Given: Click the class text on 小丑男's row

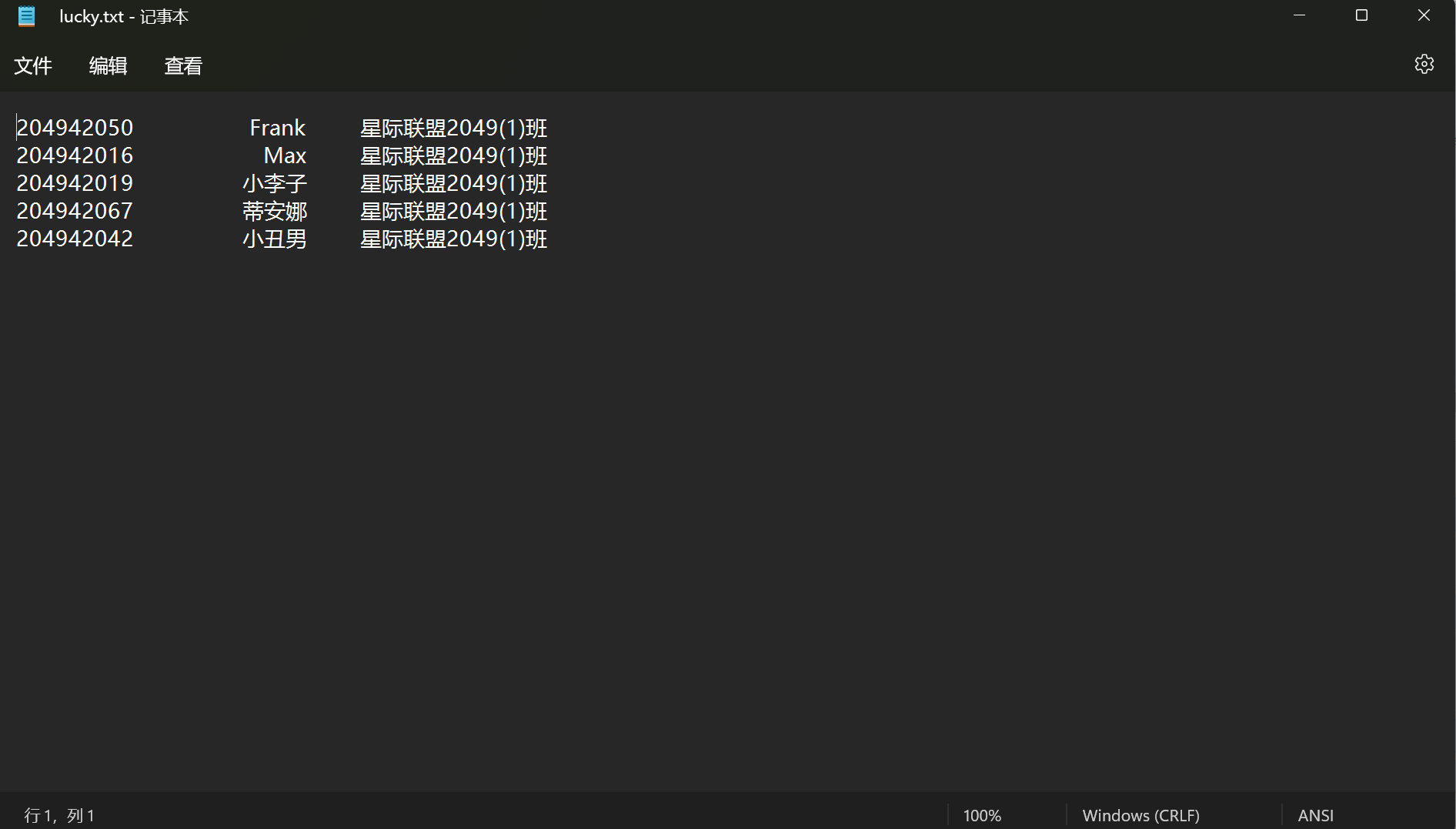Looking at the screenshot, I should click(454, 239).
